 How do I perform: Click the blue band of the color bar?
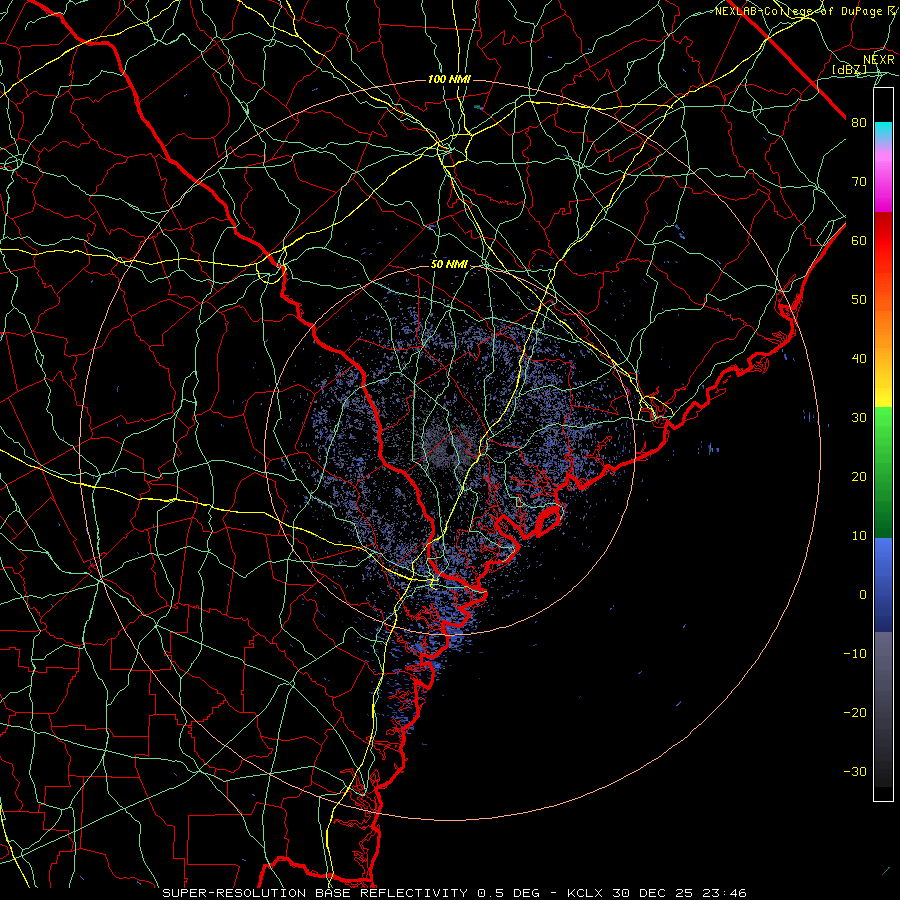click(x=883, y=584)
